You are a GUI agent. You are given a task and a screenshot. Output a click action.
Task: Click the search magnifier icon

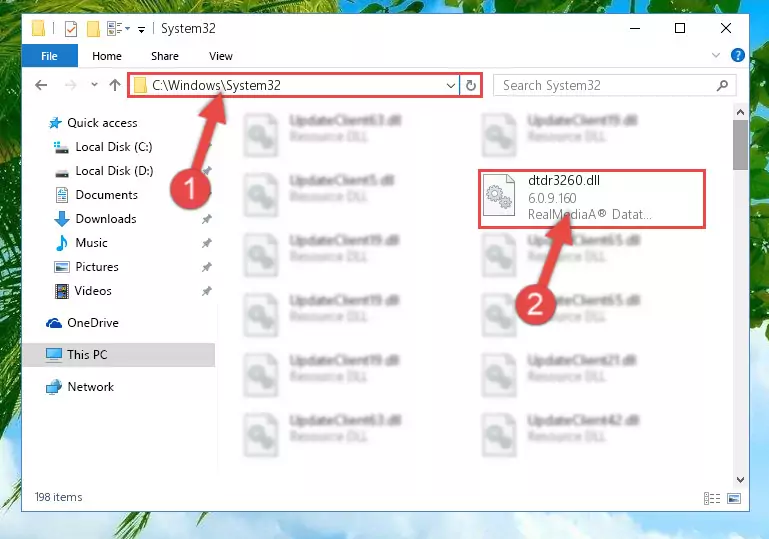[x=722, y=85]
